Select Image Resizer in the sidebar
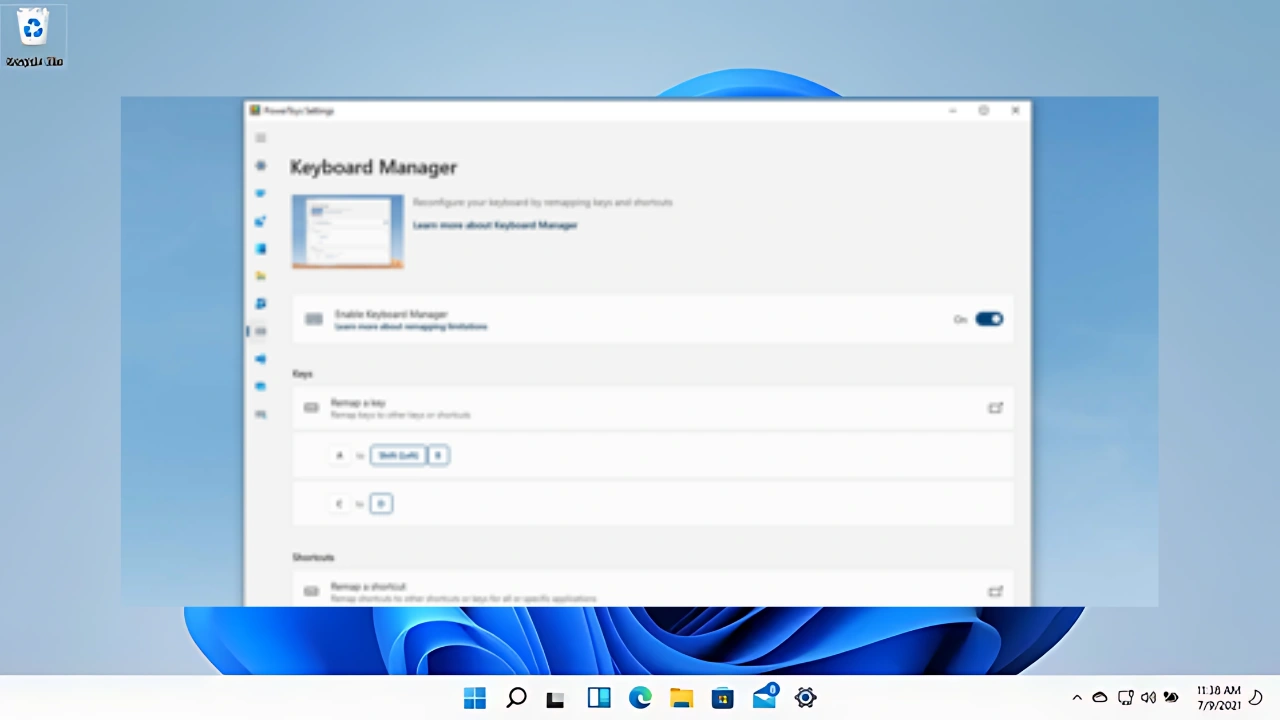The height and width of the screenshot is (720, 1280). pyautogui.click(x=260, y=303)
